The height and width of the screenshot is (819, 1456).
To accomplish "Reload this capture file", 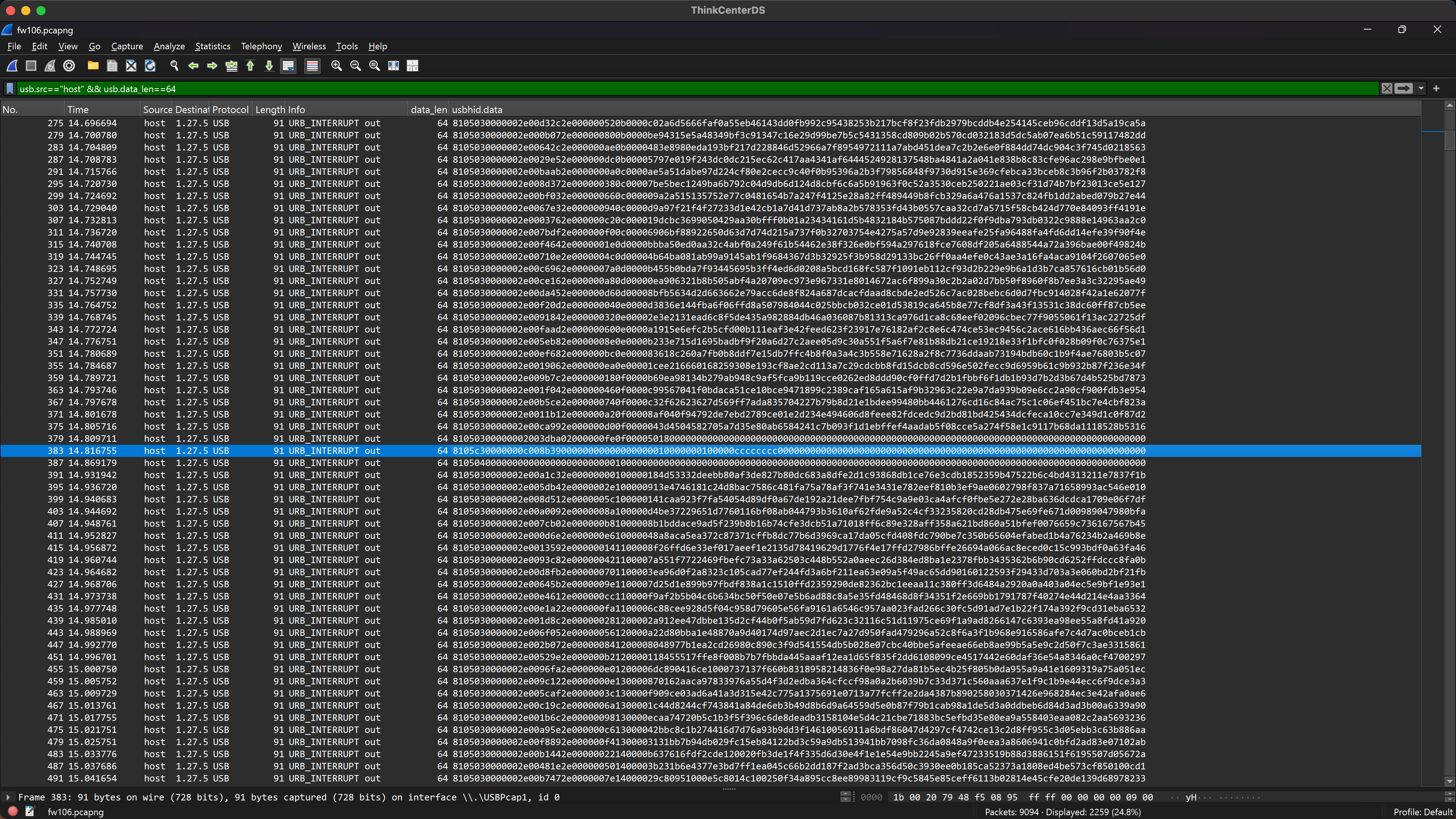I will tap(150, 66).
